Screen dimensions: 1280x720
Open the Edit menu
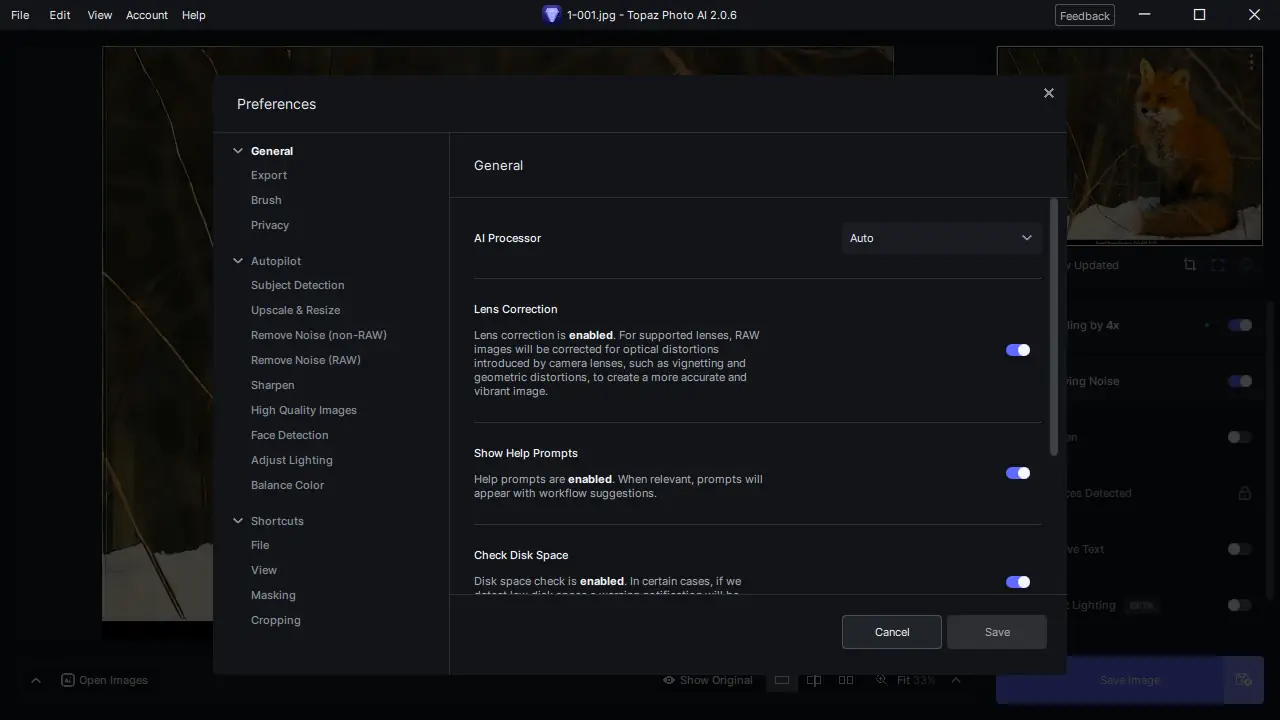[x=60, y=15]
